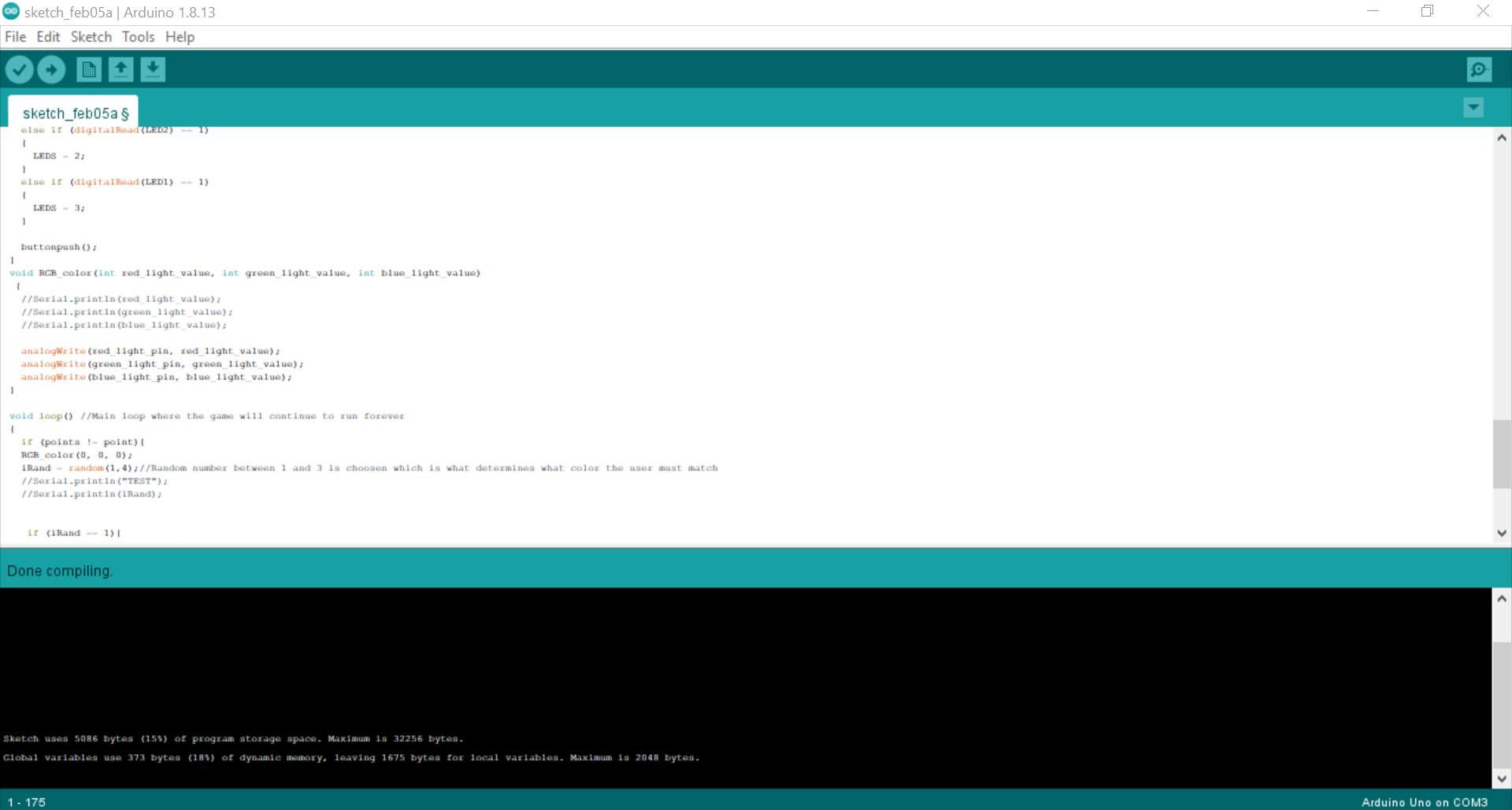Click the 'void RGB_color' function declaration line
This screenshot has width=1512, height=810.
click(x=245, y=273)
